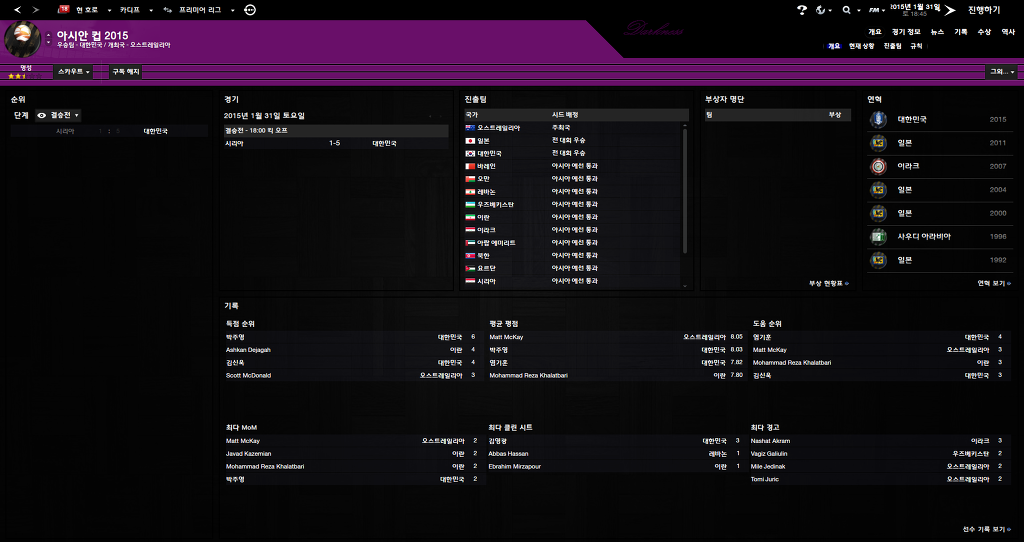Open the 그외... dropdown
The image size is (1024, 542).
(x=1002, y=72)
